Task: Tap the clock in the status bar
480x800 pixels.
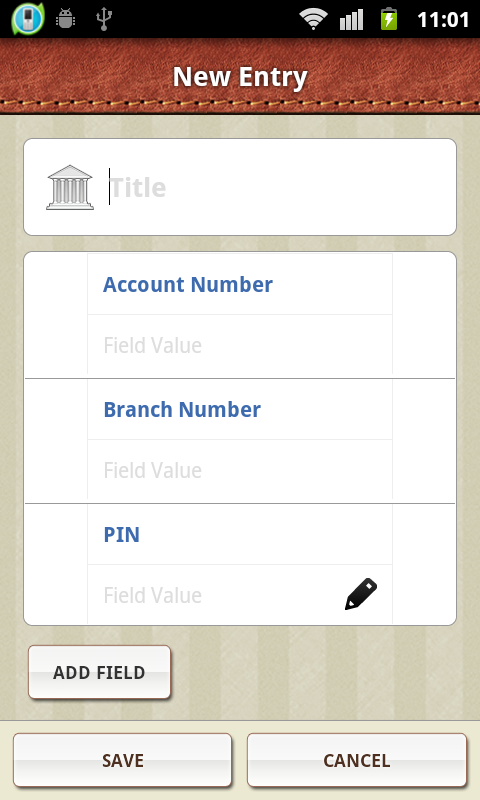Action: point(443,19)
